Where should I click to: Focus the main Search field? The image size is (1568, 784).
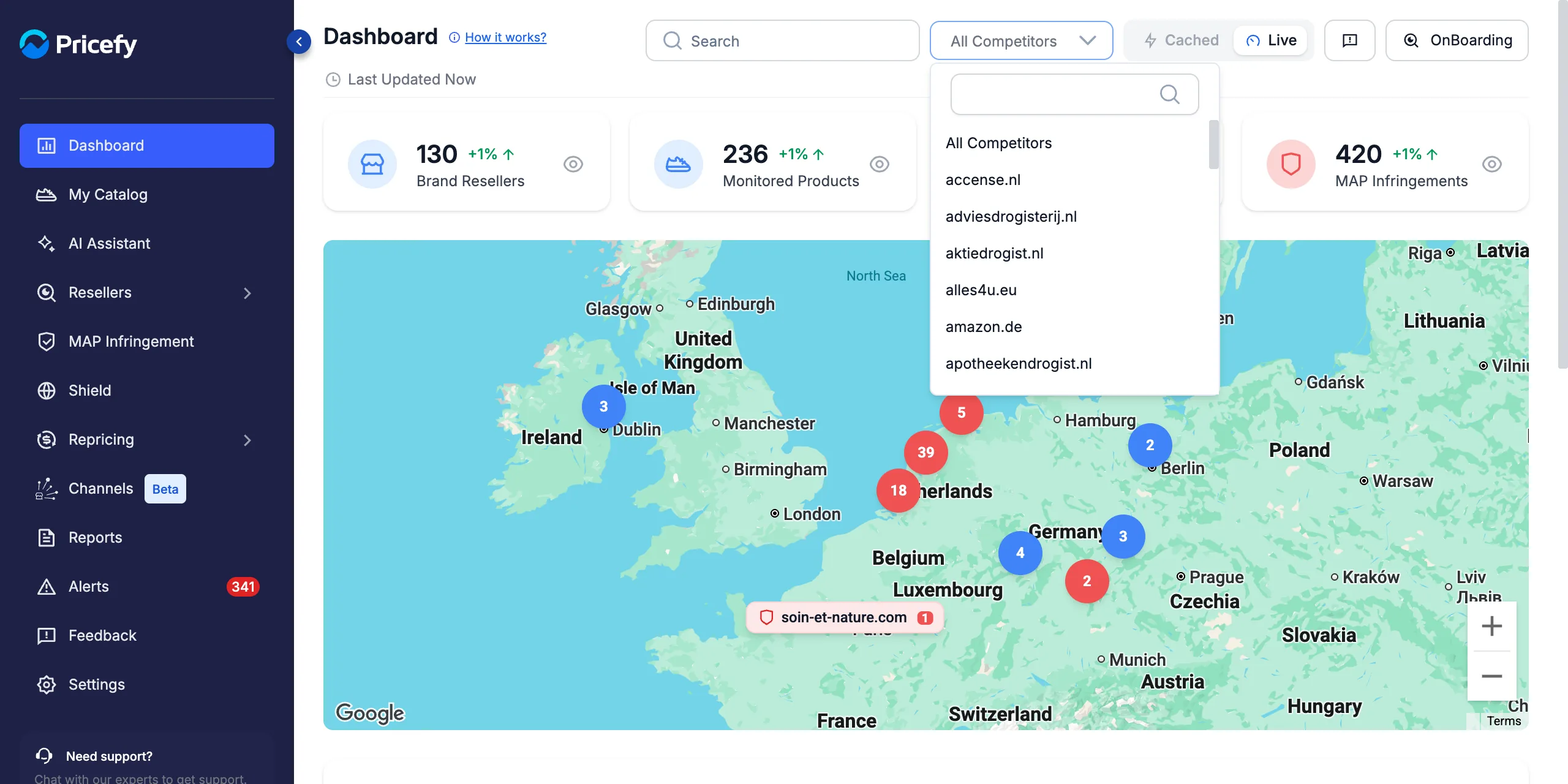[782, 40]
